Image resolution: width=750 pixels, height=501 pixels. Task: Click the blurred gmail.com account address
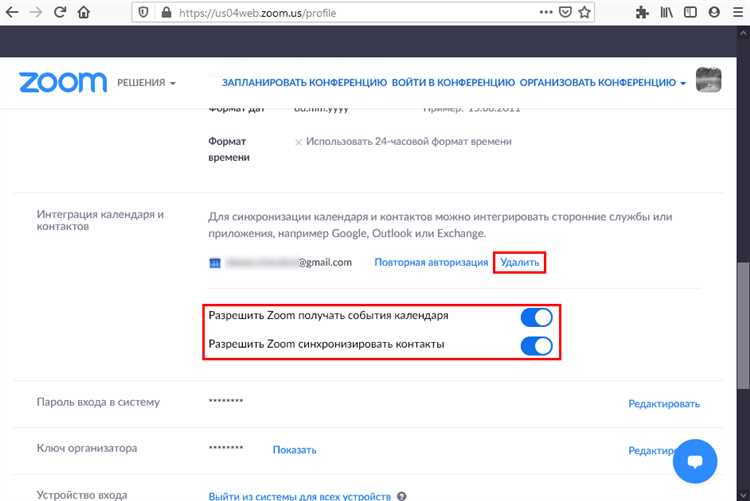click(288, 262)
